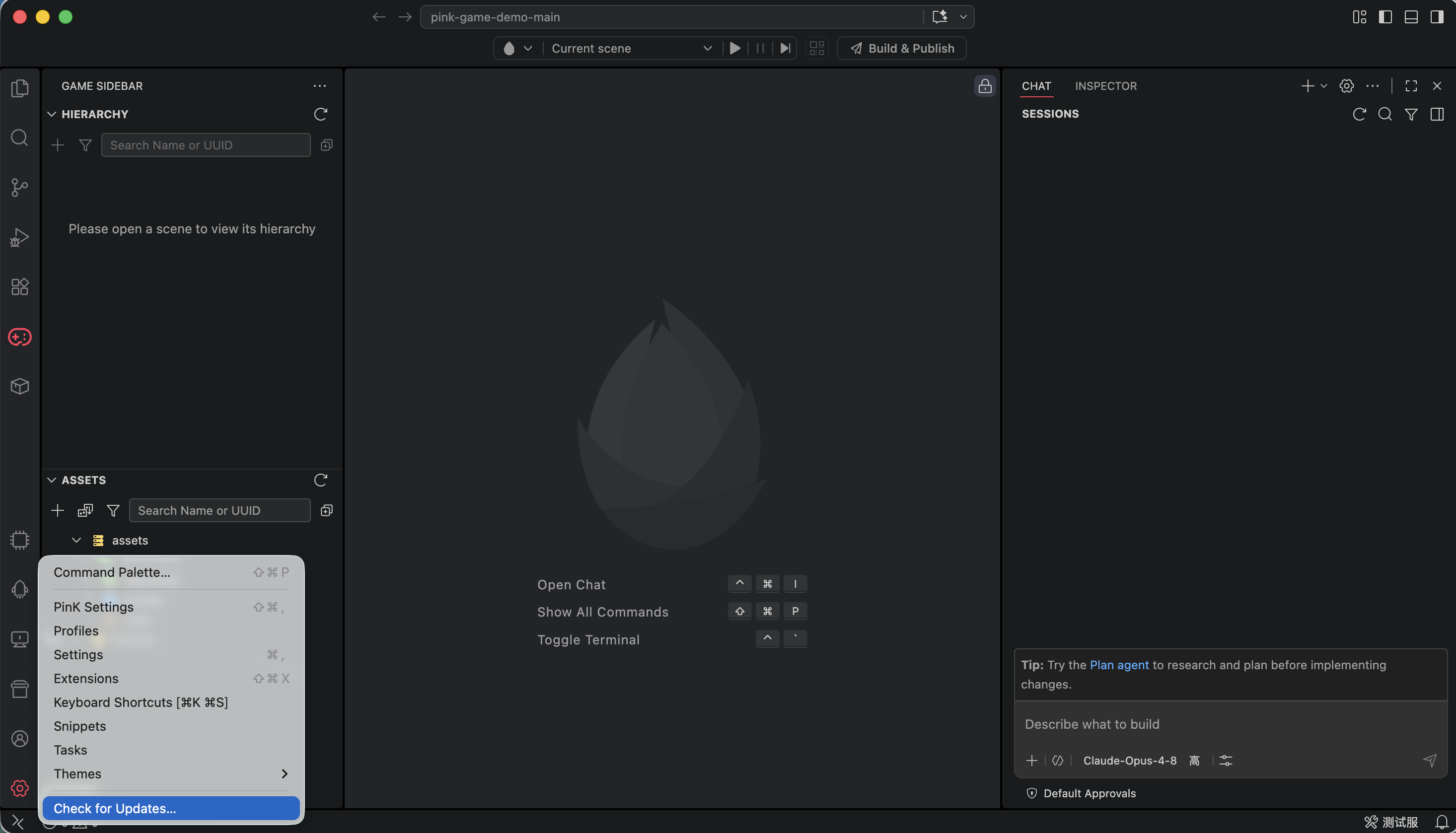
Task: Send the chat message
Action: [x=1430, y=761]
